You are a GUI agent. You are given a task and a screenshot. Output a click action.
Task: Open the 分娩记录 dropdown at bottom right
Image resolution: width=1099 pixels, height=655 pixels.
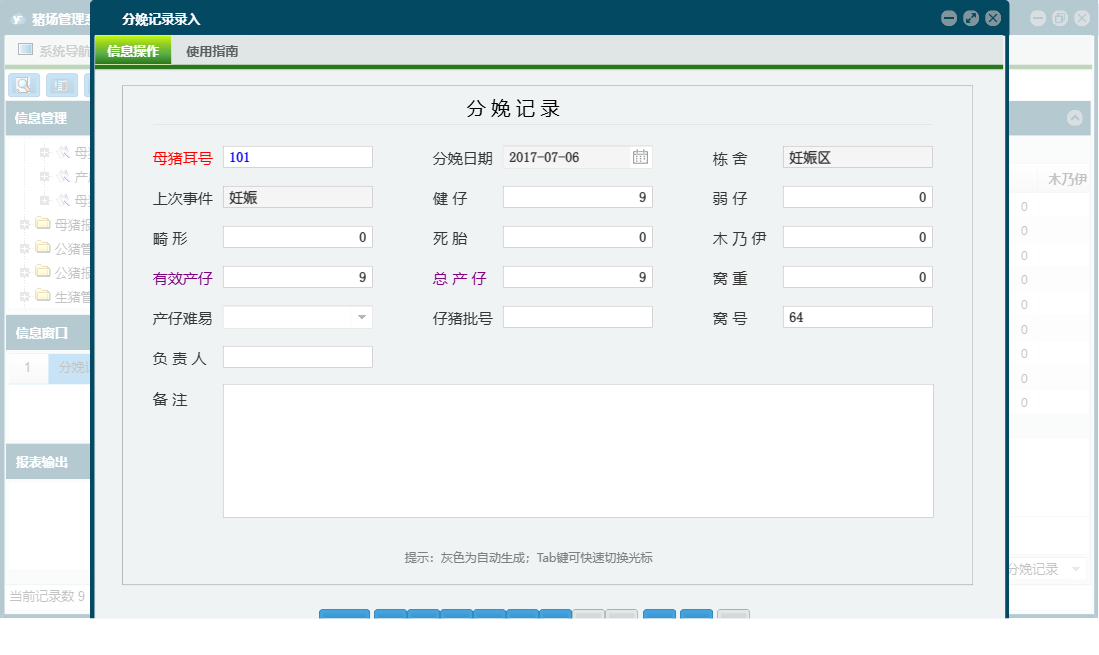click(x=1078, y=570)
